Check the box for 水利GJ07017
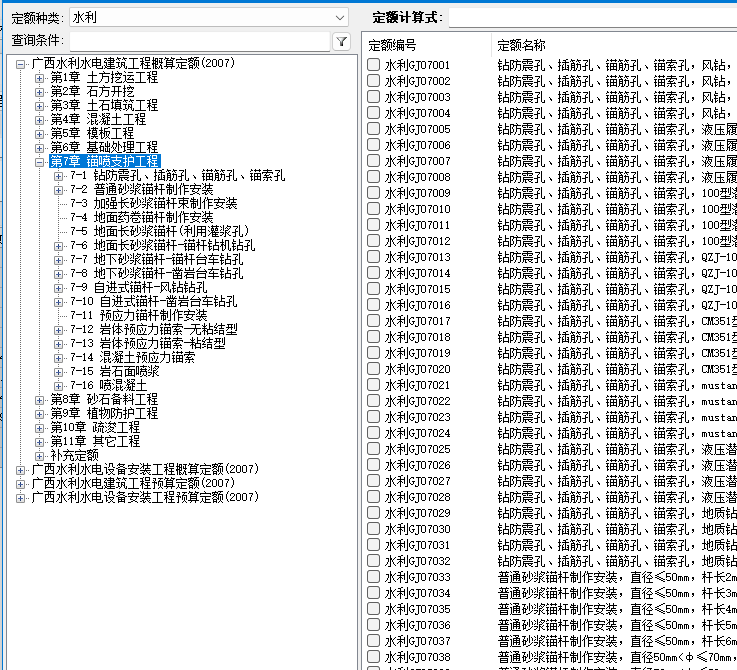The width and height of the screenshot is (737, 670). tap(374, 320)
